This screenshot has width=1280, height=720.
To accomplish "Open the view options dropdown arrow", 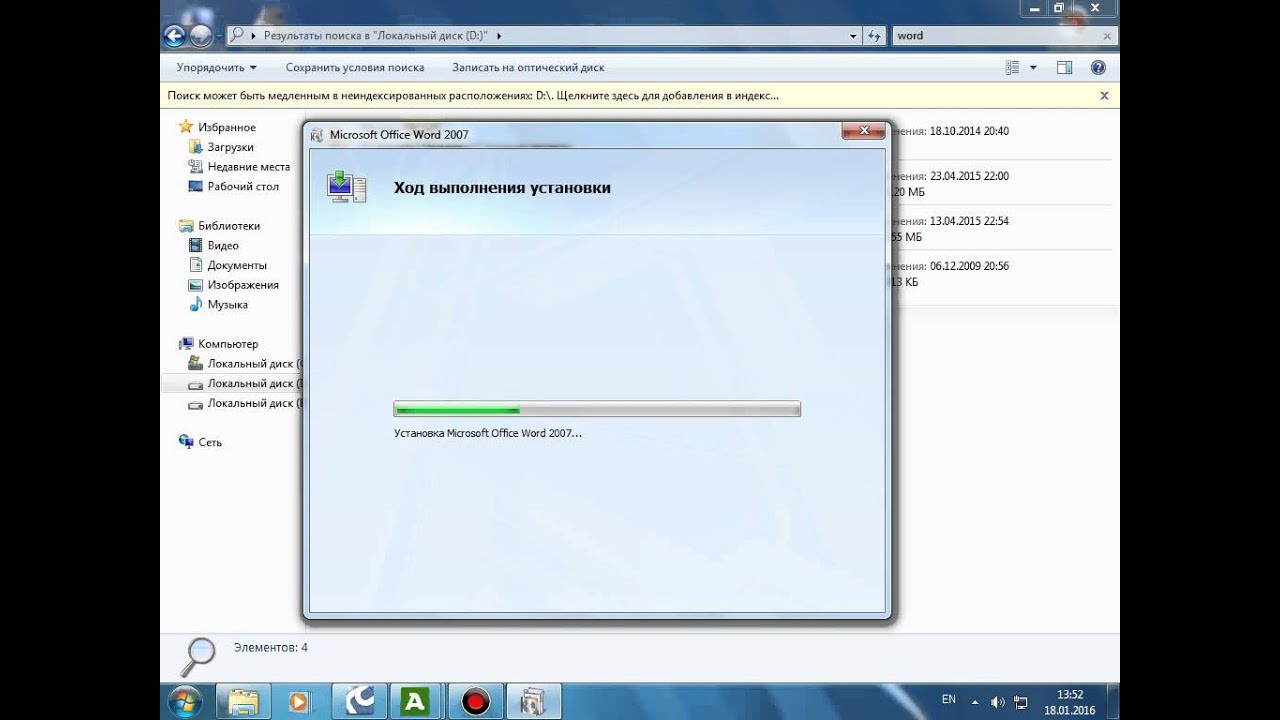I will pos(1034,67).
